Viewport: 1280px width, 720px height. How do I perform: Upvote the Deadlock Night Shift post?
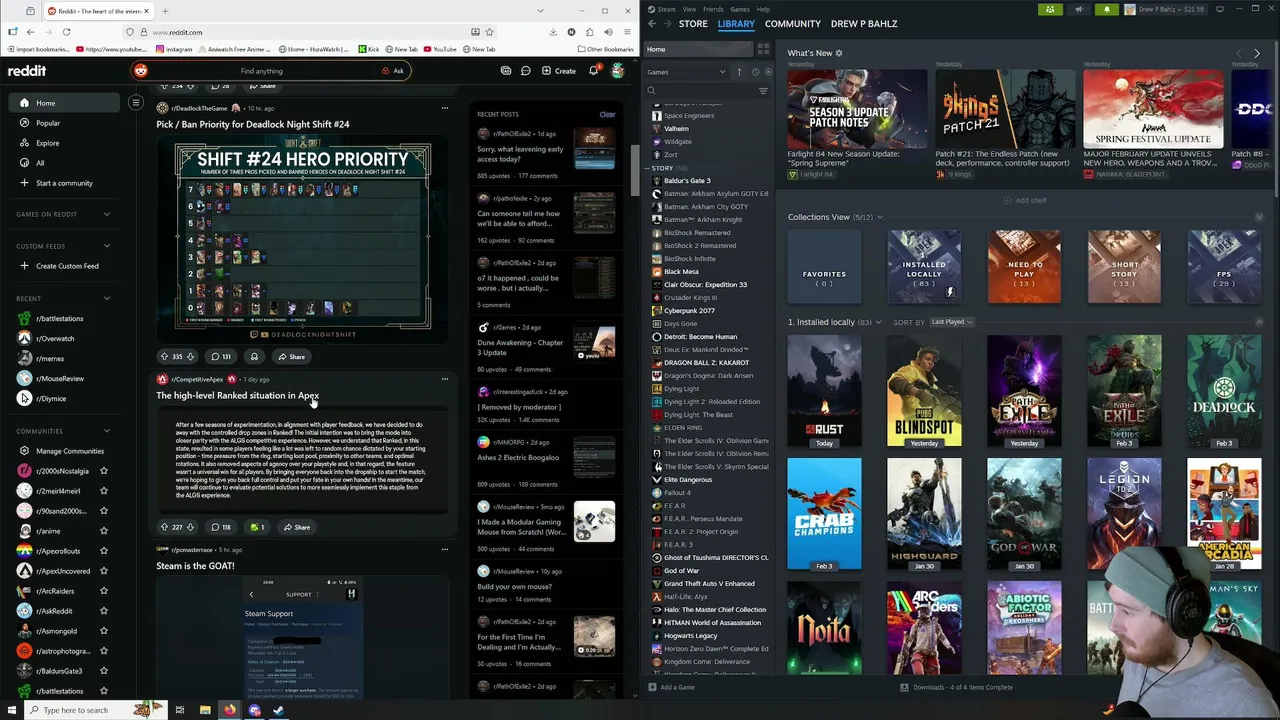pos(164,357)
